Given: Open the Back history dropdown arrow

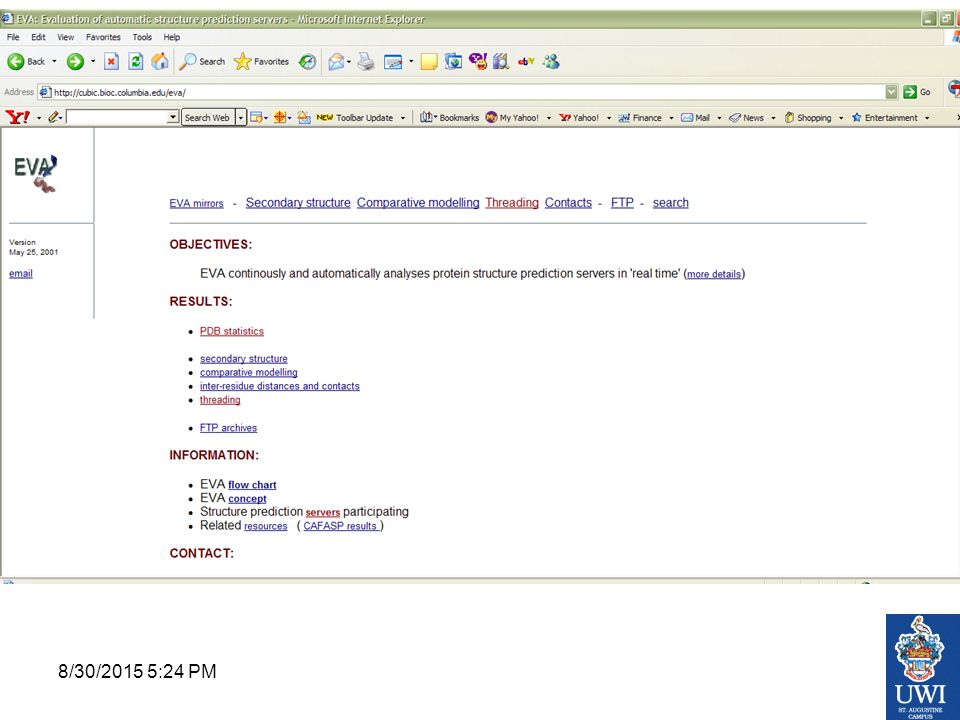Looking at the screenshot, I should click(54, 61).
